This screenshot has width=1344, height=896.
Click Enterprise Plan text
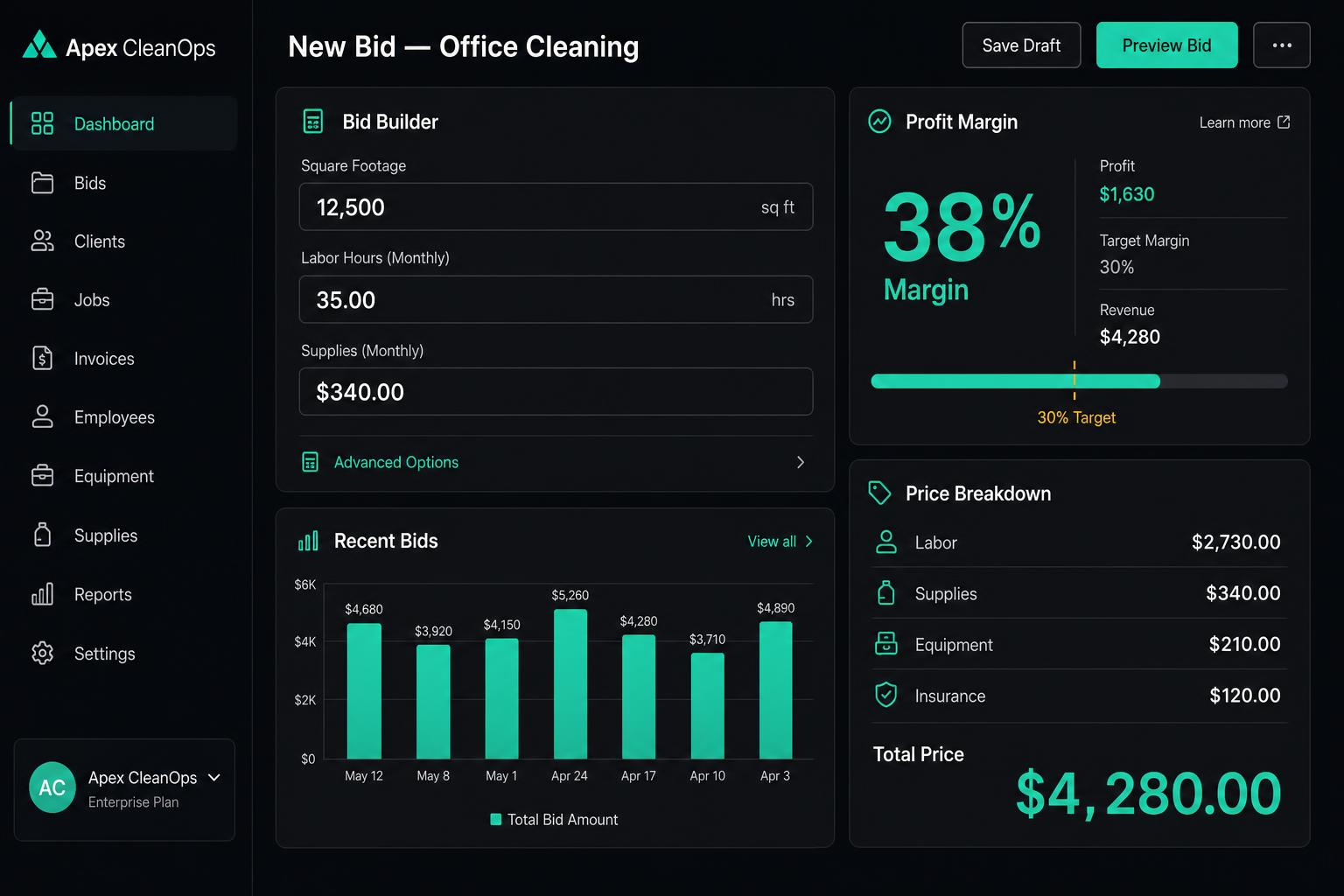tap(133, 801)
